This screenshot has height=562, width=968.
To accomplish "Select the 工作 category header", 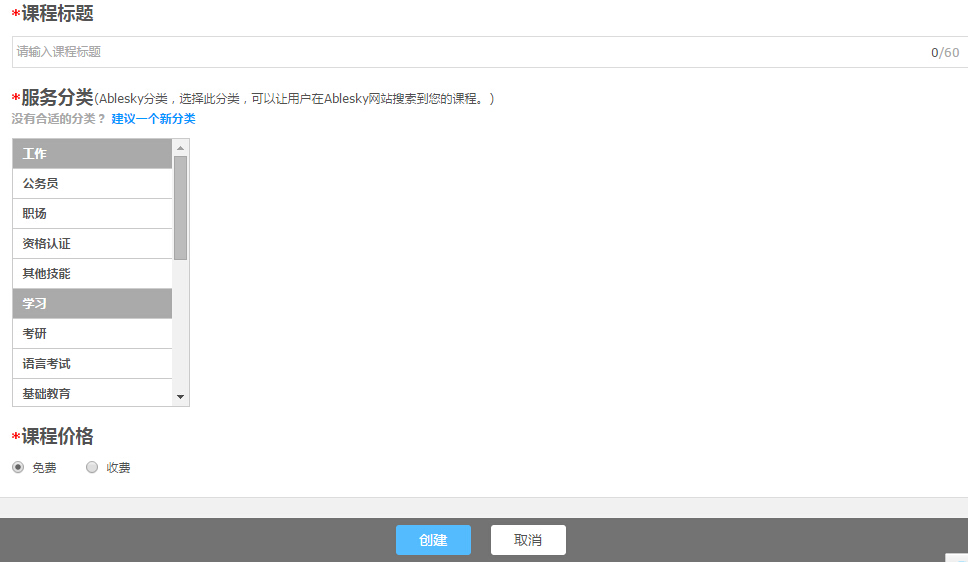I will click(92, 154).
